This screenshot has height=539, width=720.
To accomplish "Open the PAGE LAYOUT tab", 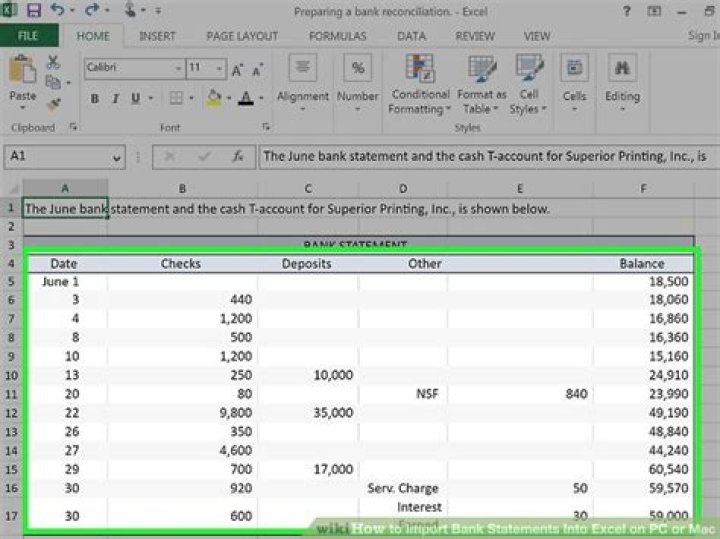I will pyautogui.click(x=242, y=36).
